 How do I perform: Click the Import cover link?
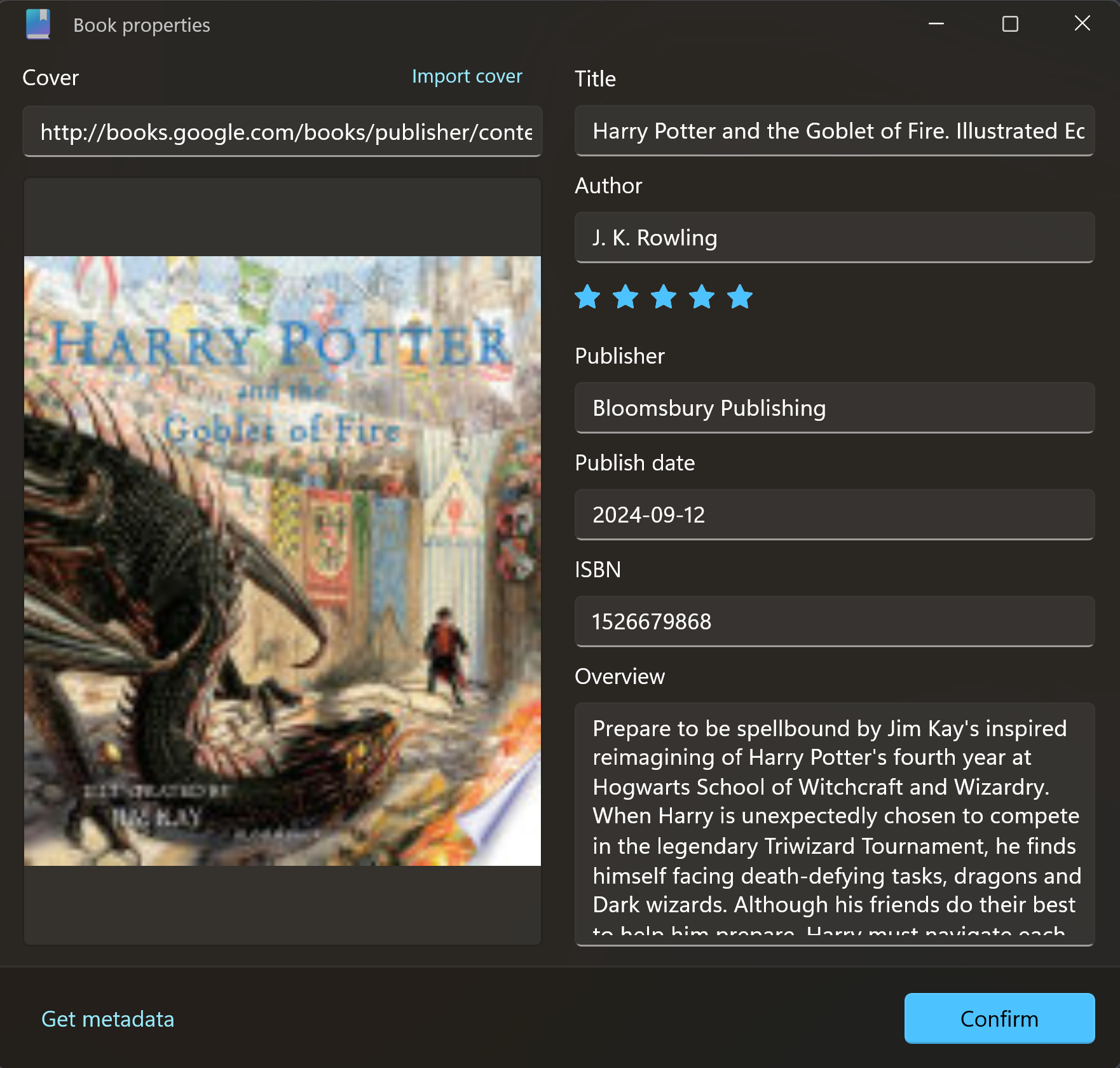click(467, 76)
